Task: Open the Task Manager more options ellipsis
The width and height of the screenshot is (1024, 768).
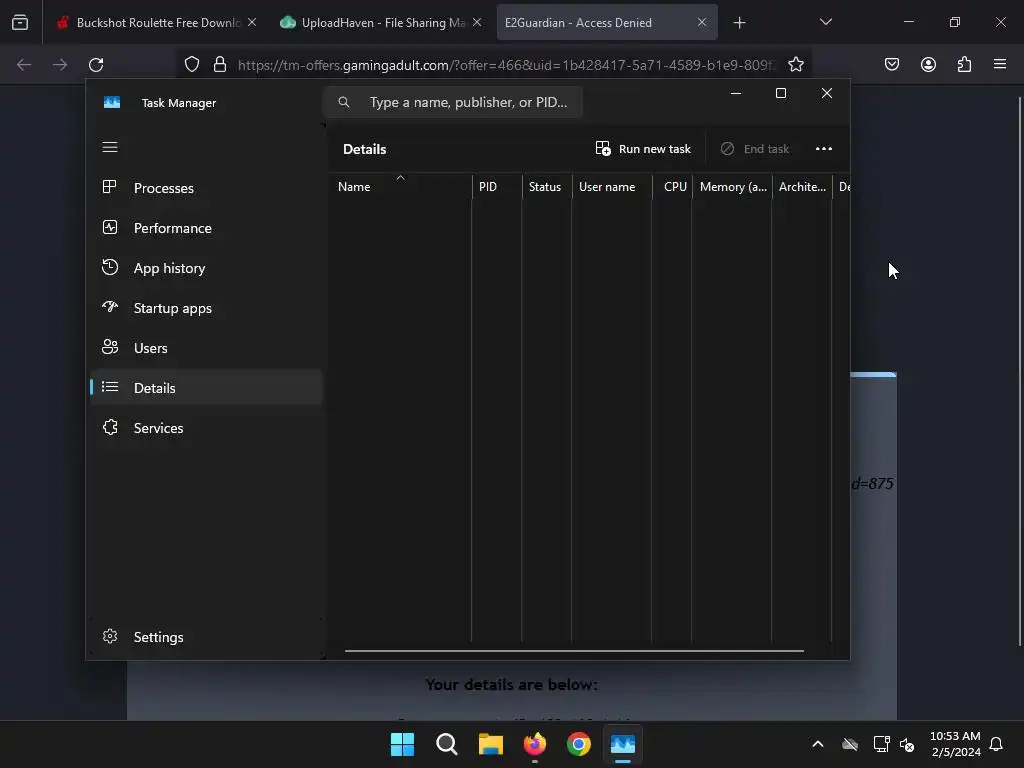Action: (x=824, y=149)
